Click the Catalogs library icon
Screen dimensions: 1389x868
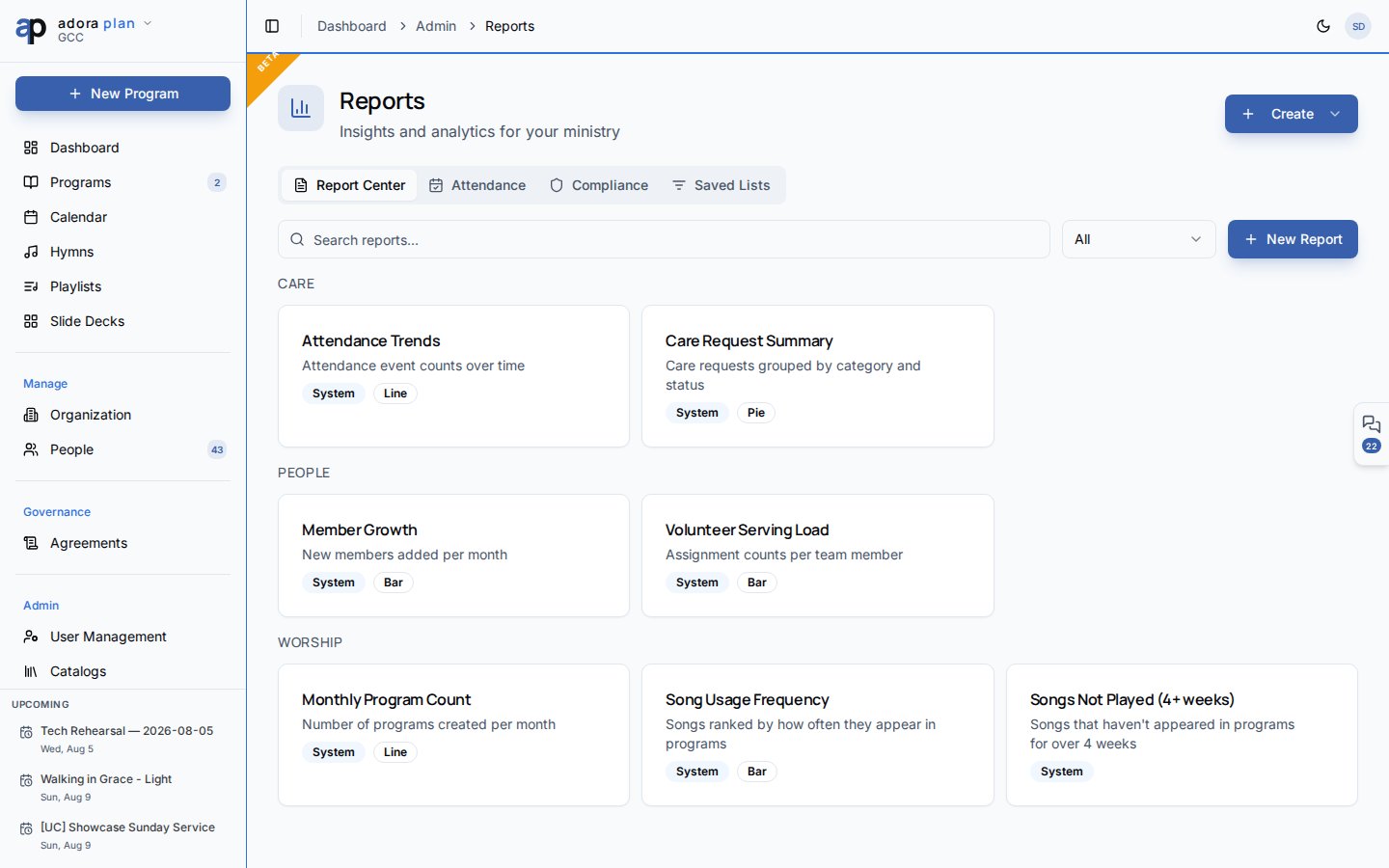(31, 671)
